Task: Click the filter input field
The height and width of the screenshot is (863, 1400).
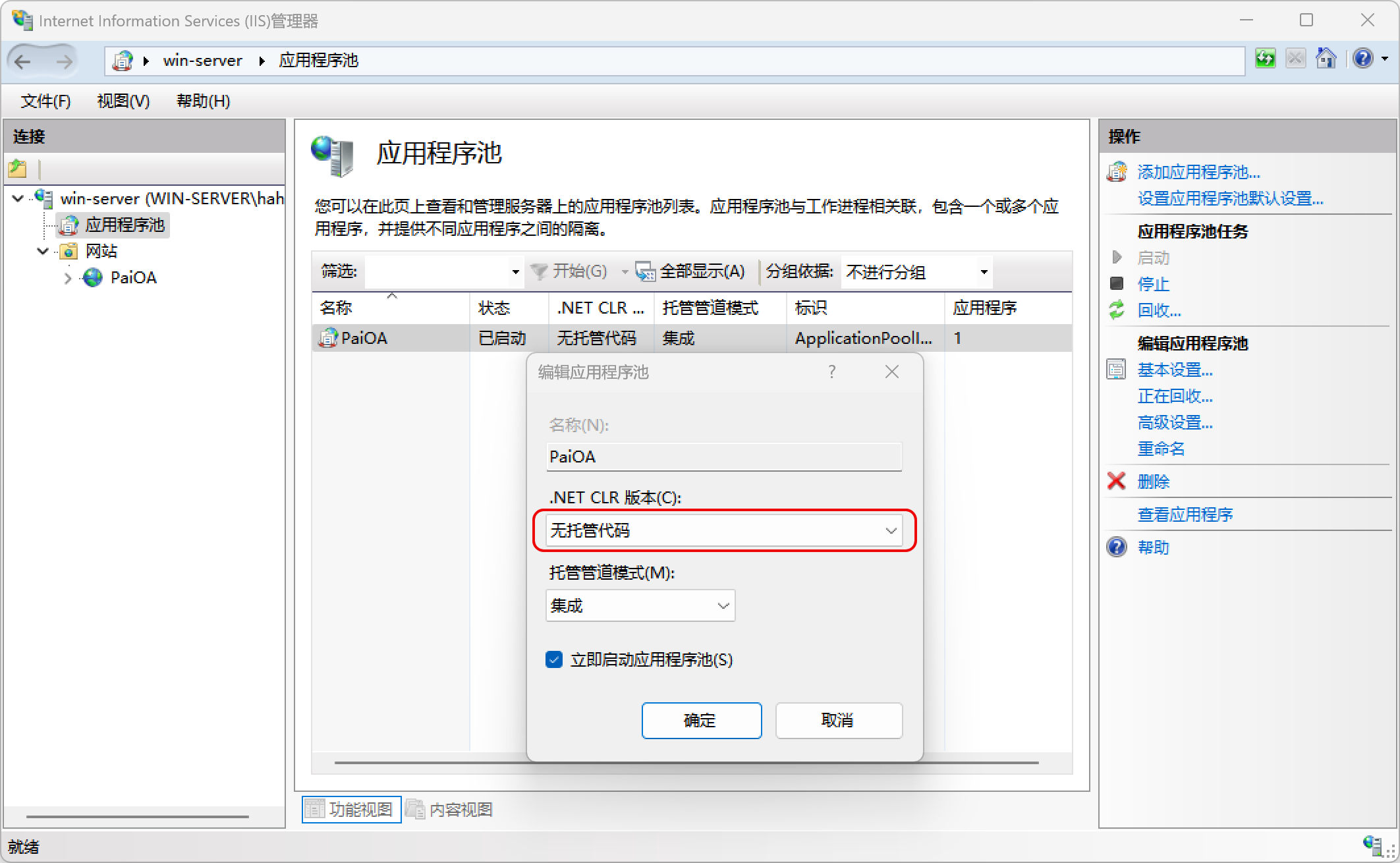Action: point(437,271)
